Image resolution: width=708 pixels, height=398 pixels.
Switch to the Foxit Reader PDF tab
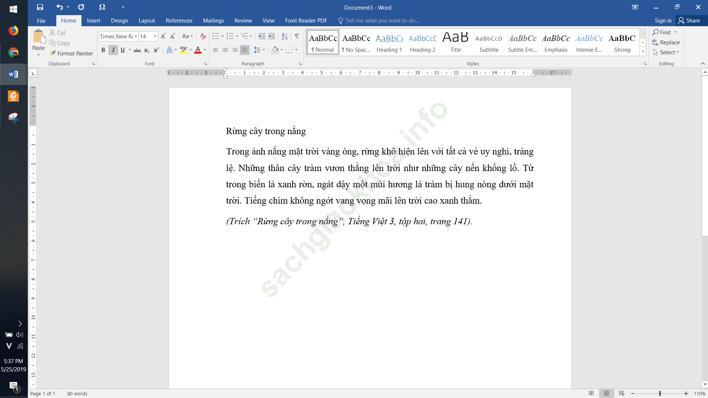point(306,21)
